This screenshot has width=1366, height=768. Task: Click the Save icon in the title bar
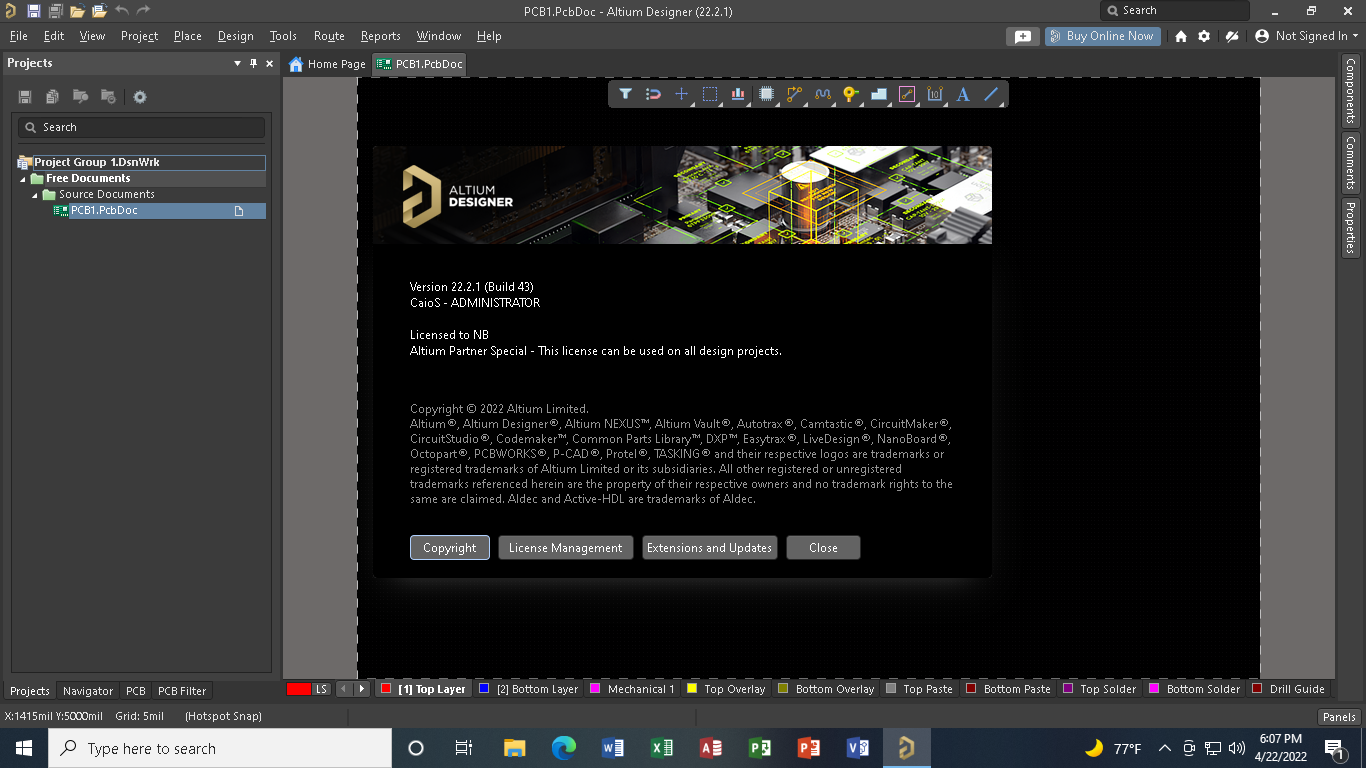tap(33, 11)
